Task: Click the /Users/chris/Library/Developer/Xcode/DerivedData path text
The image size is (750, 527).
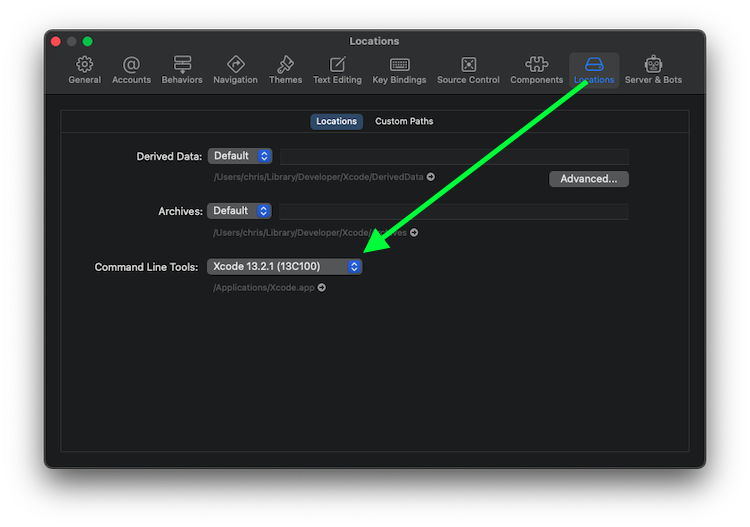Action: (319, 177)
